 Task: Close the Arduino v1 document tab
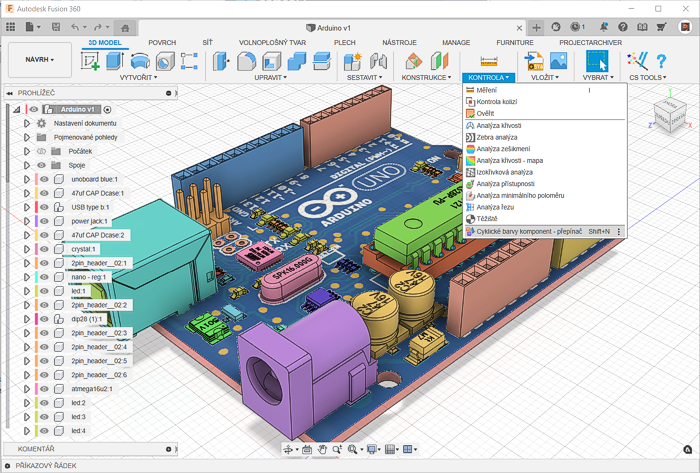pyautogui.click(x=519, y=28)
